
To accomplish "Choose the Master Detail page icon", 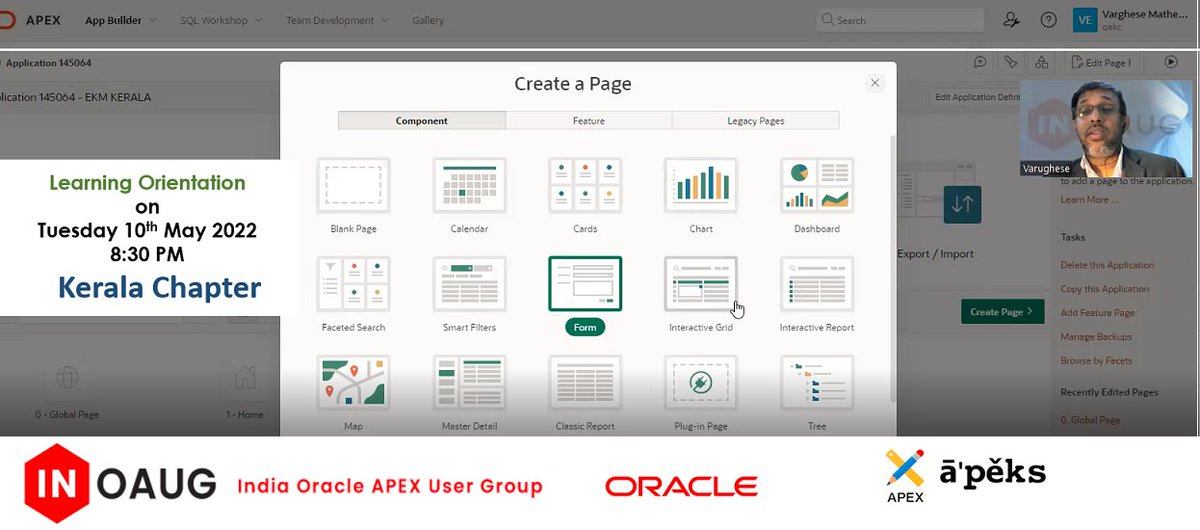I will point(469,383).
